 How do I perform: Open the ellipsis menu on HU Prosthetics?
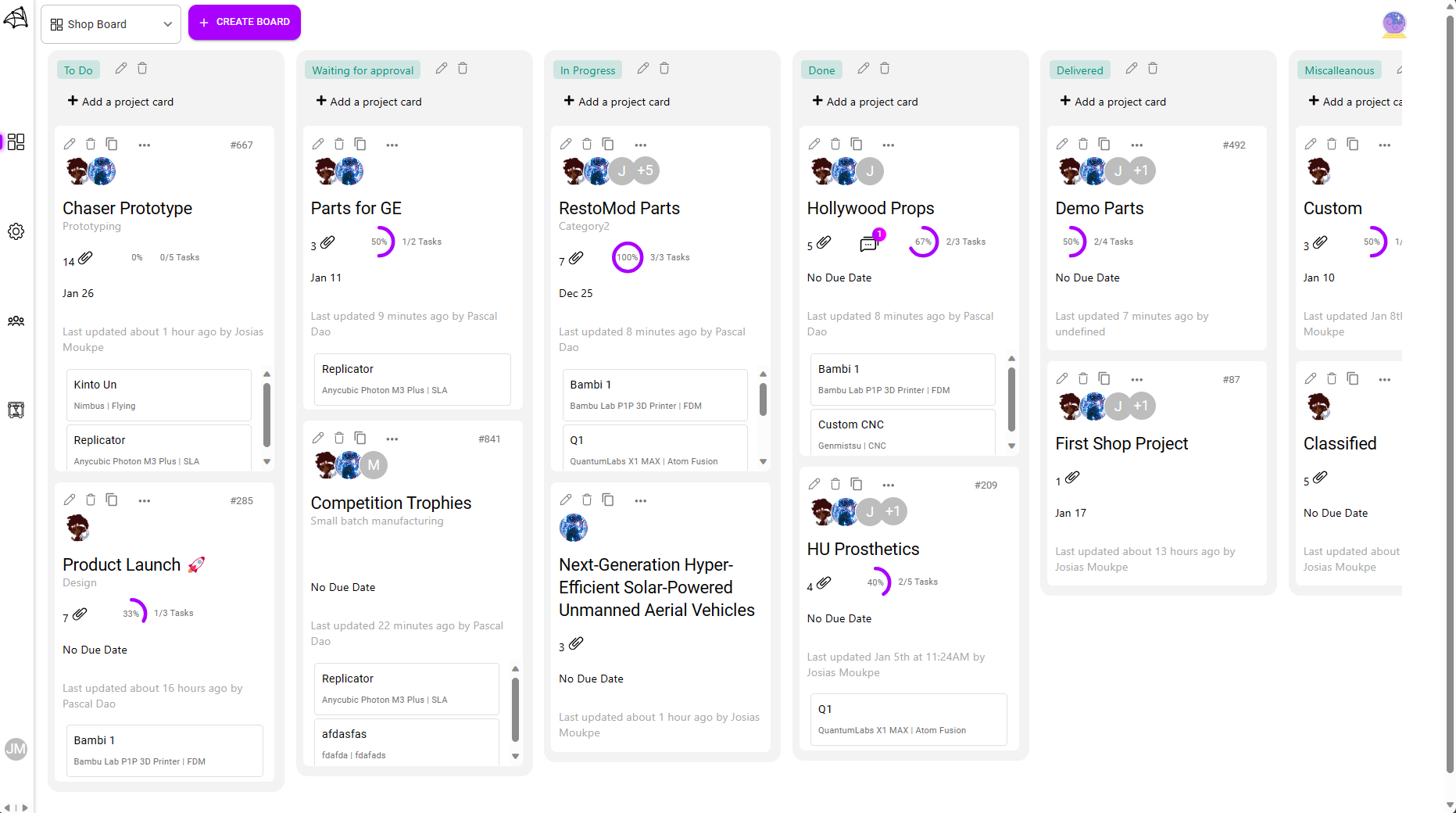click(x=888, y=485)
